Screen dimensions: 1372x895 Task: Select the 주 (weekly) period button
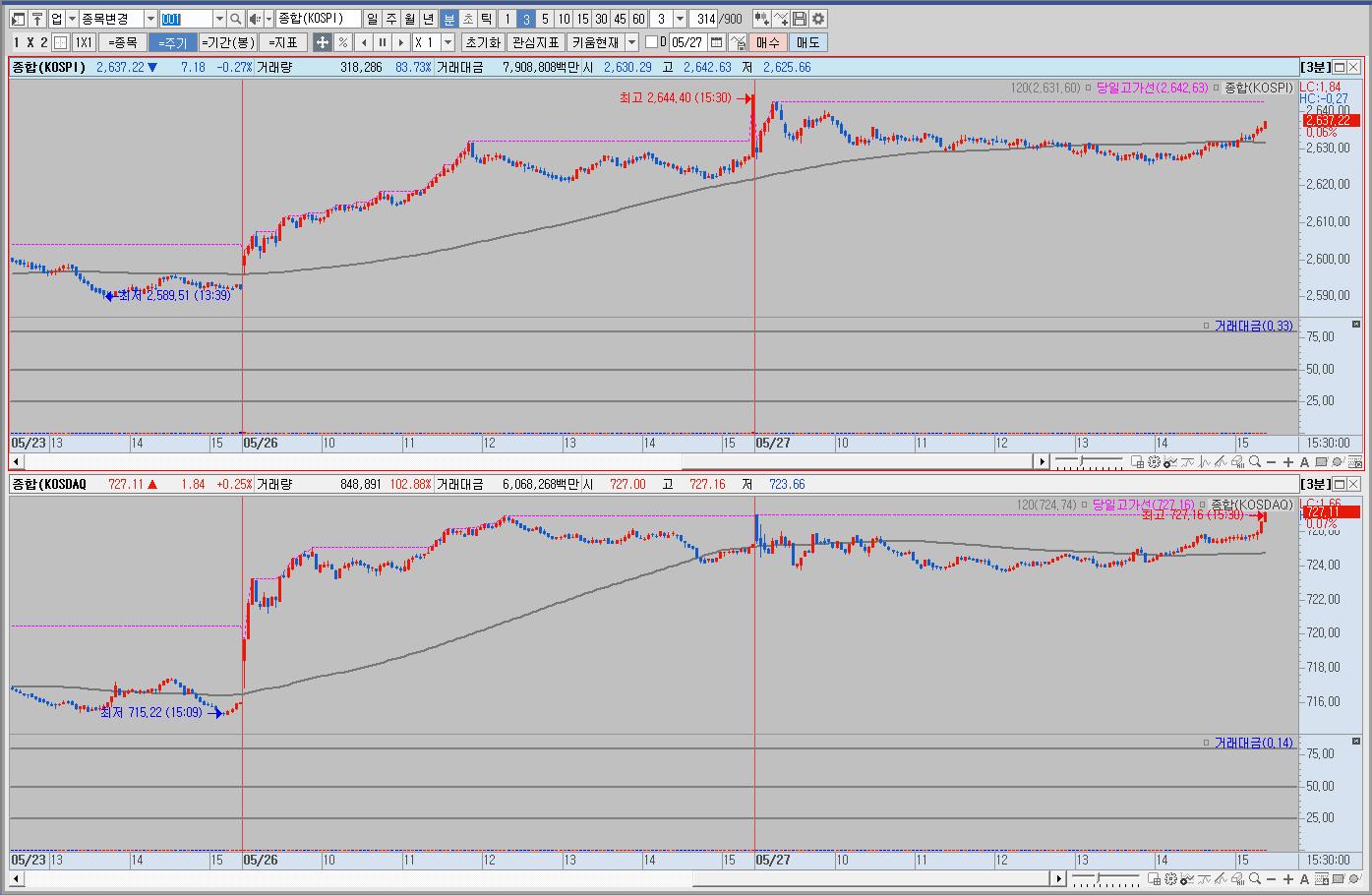[x=390, y=19]
